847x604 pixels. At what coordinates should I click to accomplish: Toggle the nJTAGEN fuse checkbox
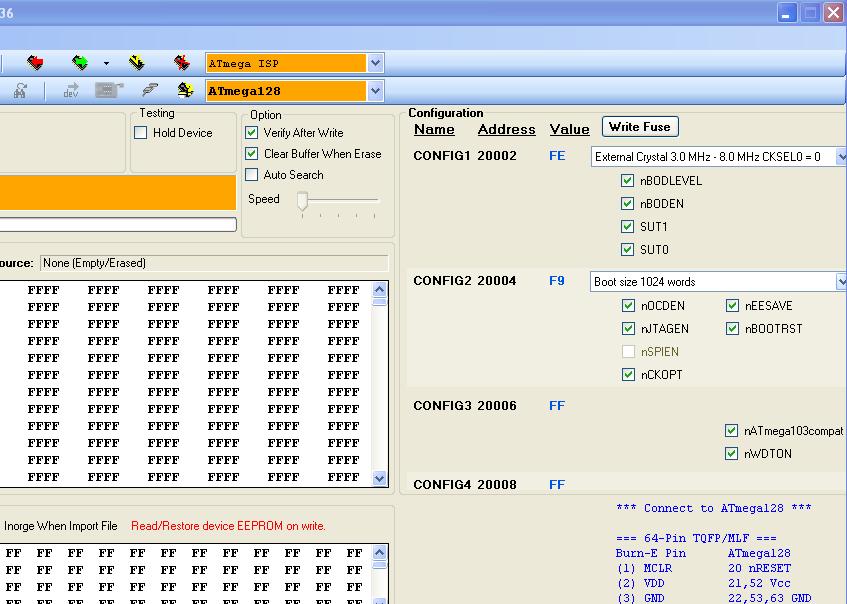[x=628, y=328]
